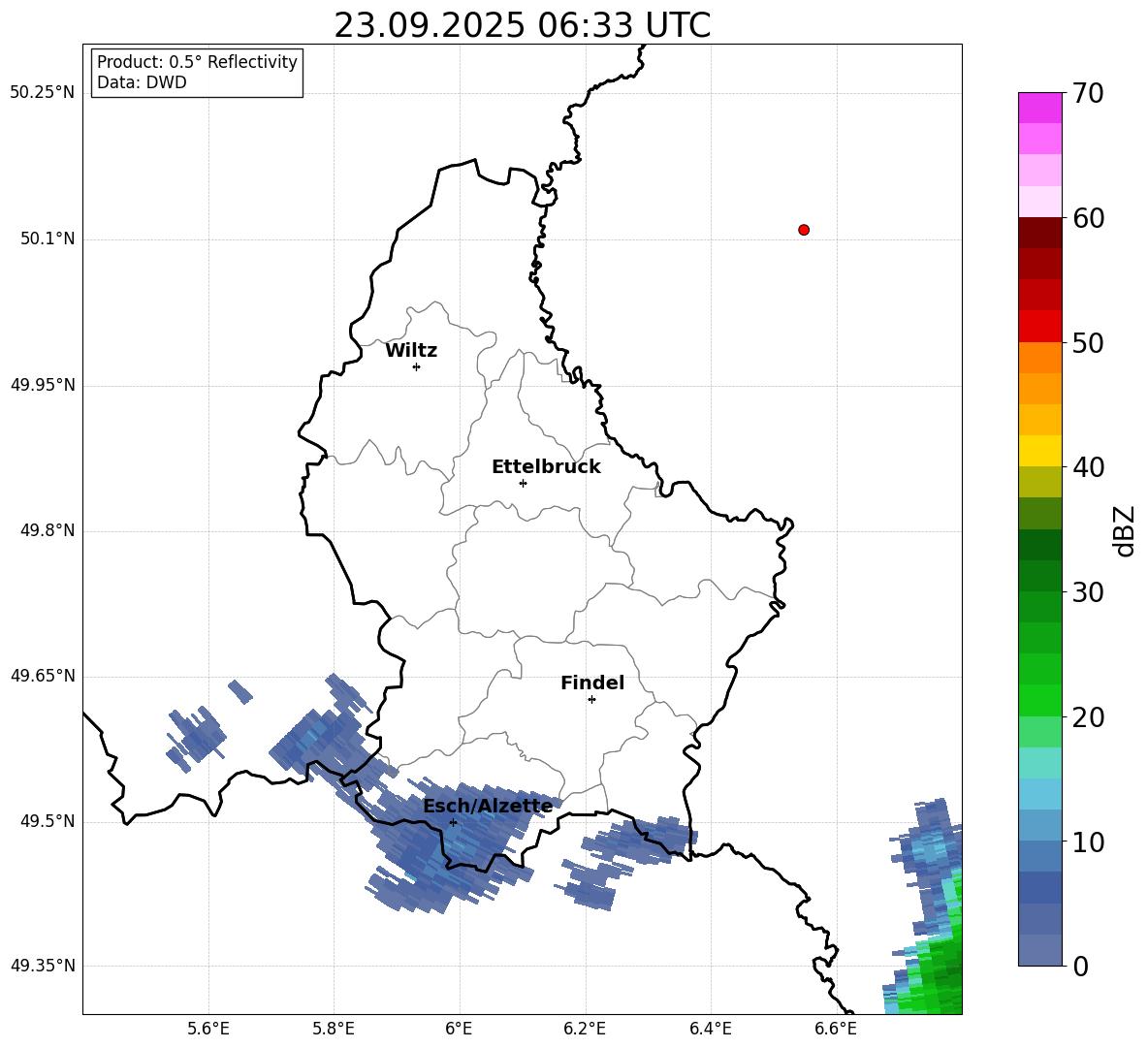
Task: Click the 5.6°E longitude label
Action: (208, 1029)
